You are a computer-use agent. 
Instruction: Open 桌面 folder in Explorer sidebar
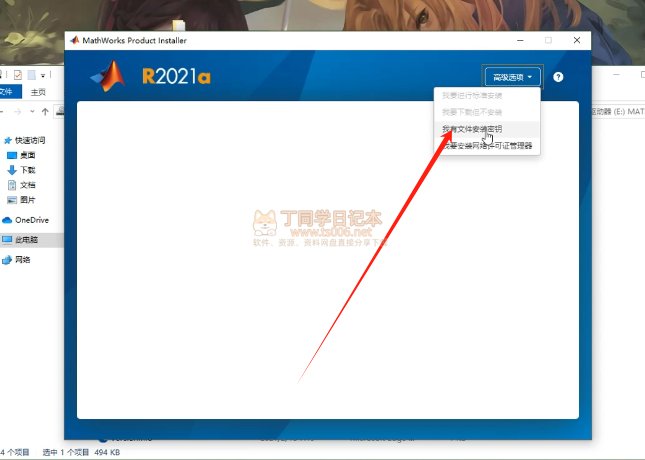(28, 156)
